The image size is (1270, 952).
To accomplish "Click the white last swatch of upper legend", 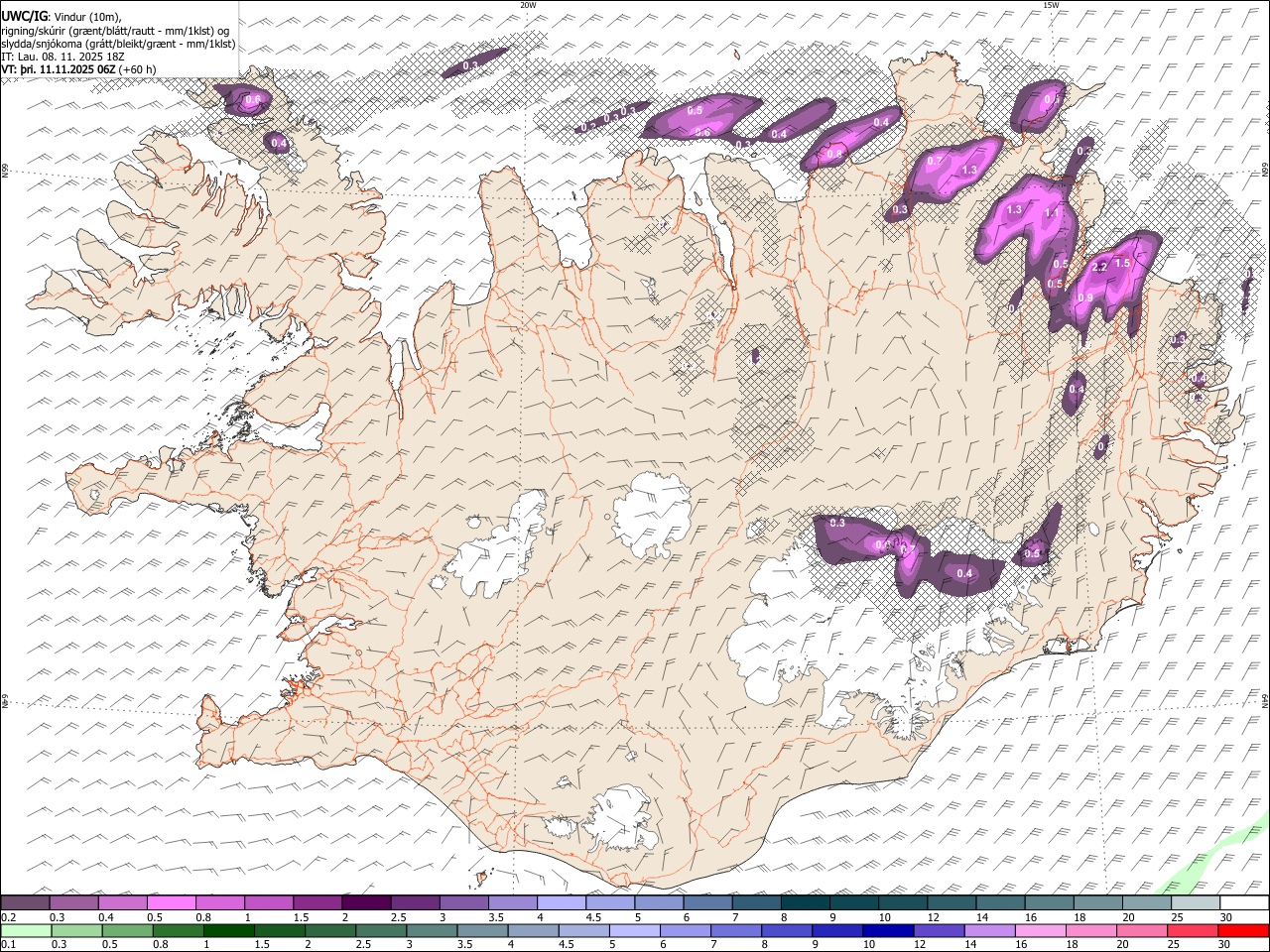I will [1243, 903].
